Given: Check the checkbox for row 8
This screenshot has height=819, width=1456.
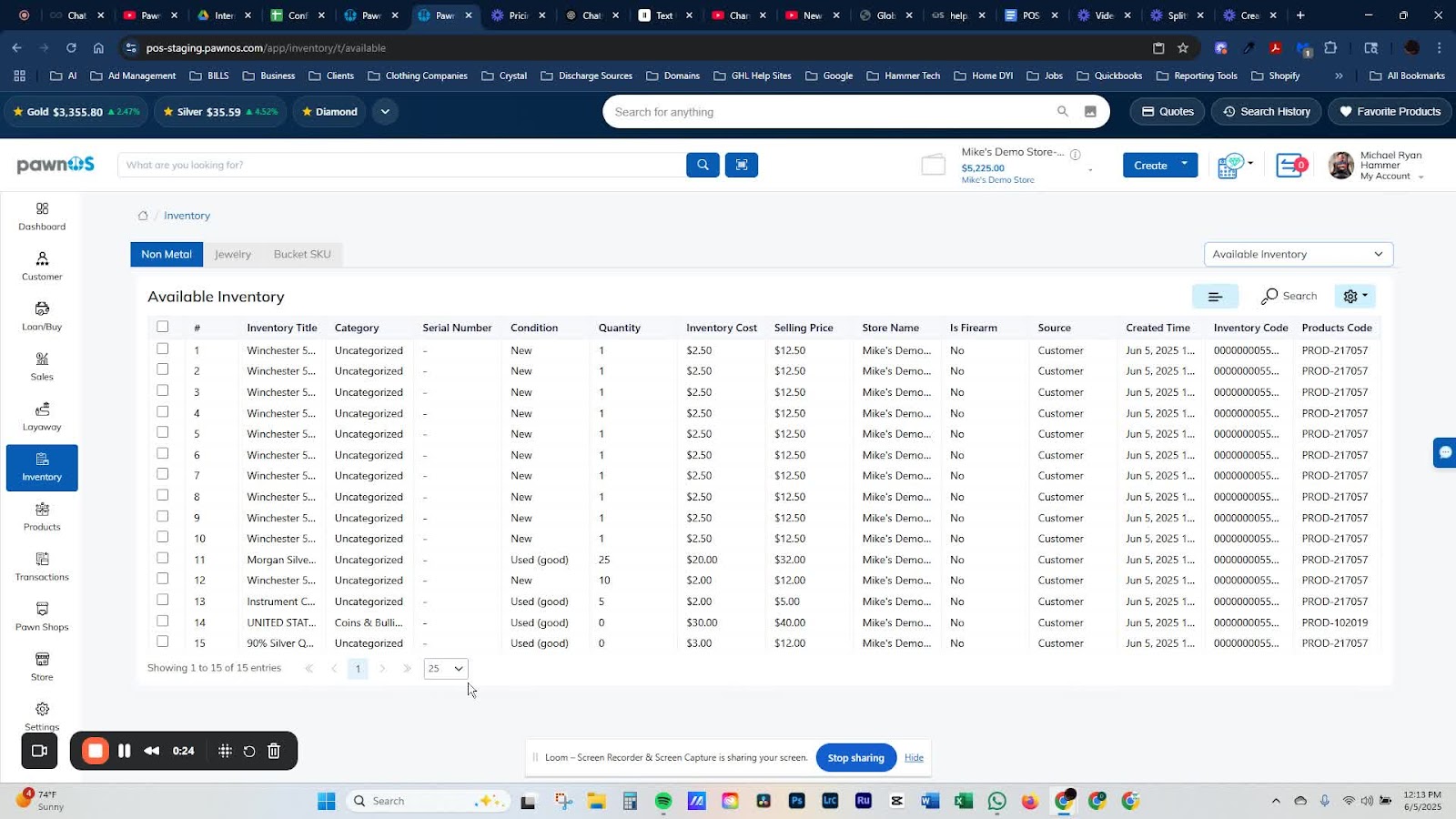Looking at the screenshot, I should (x=163, y=495).
